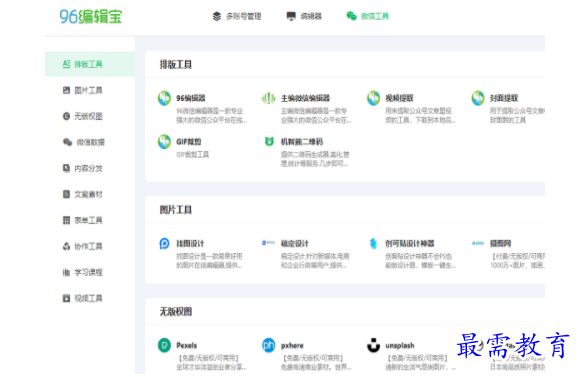This screenshot has width=578, height=377.
Task: Click the 视频提取 tool icon
Action: coord(373,98)
